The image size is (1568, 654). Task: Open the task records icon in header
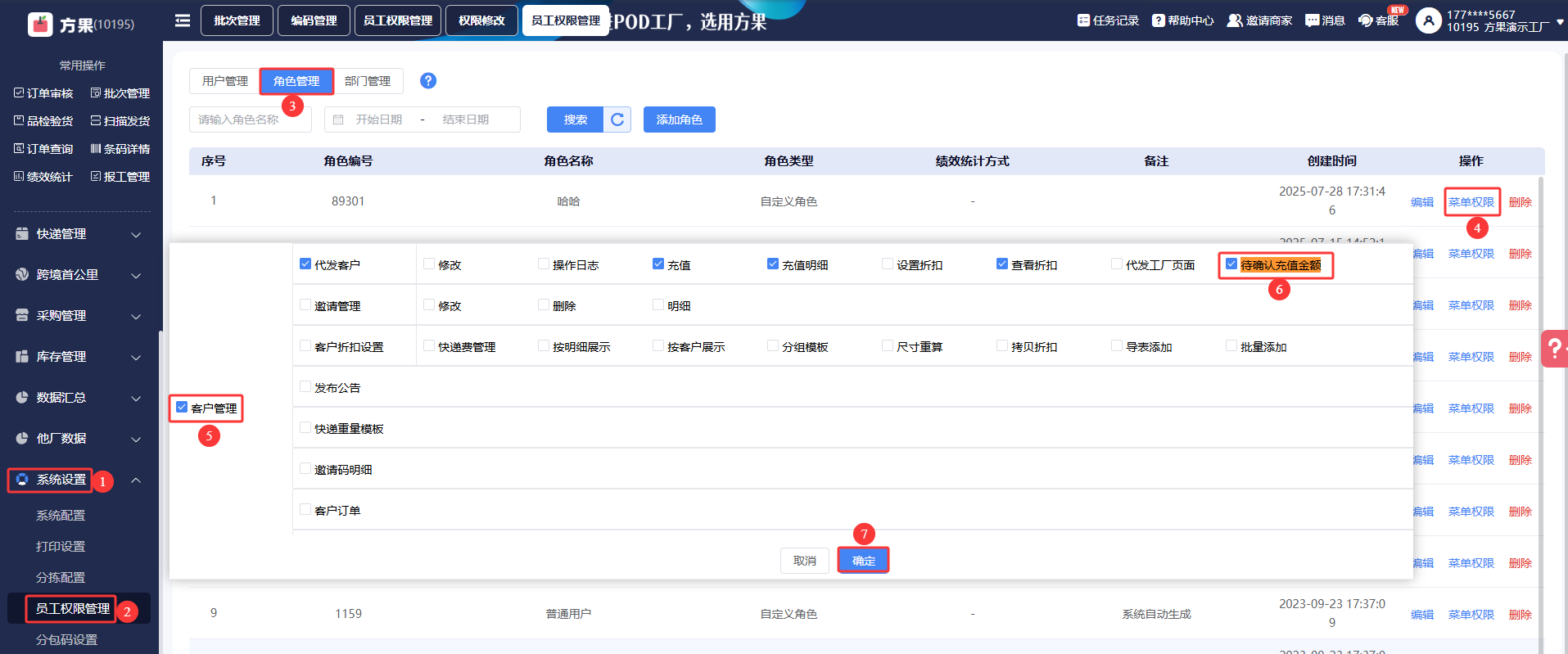1083,20
